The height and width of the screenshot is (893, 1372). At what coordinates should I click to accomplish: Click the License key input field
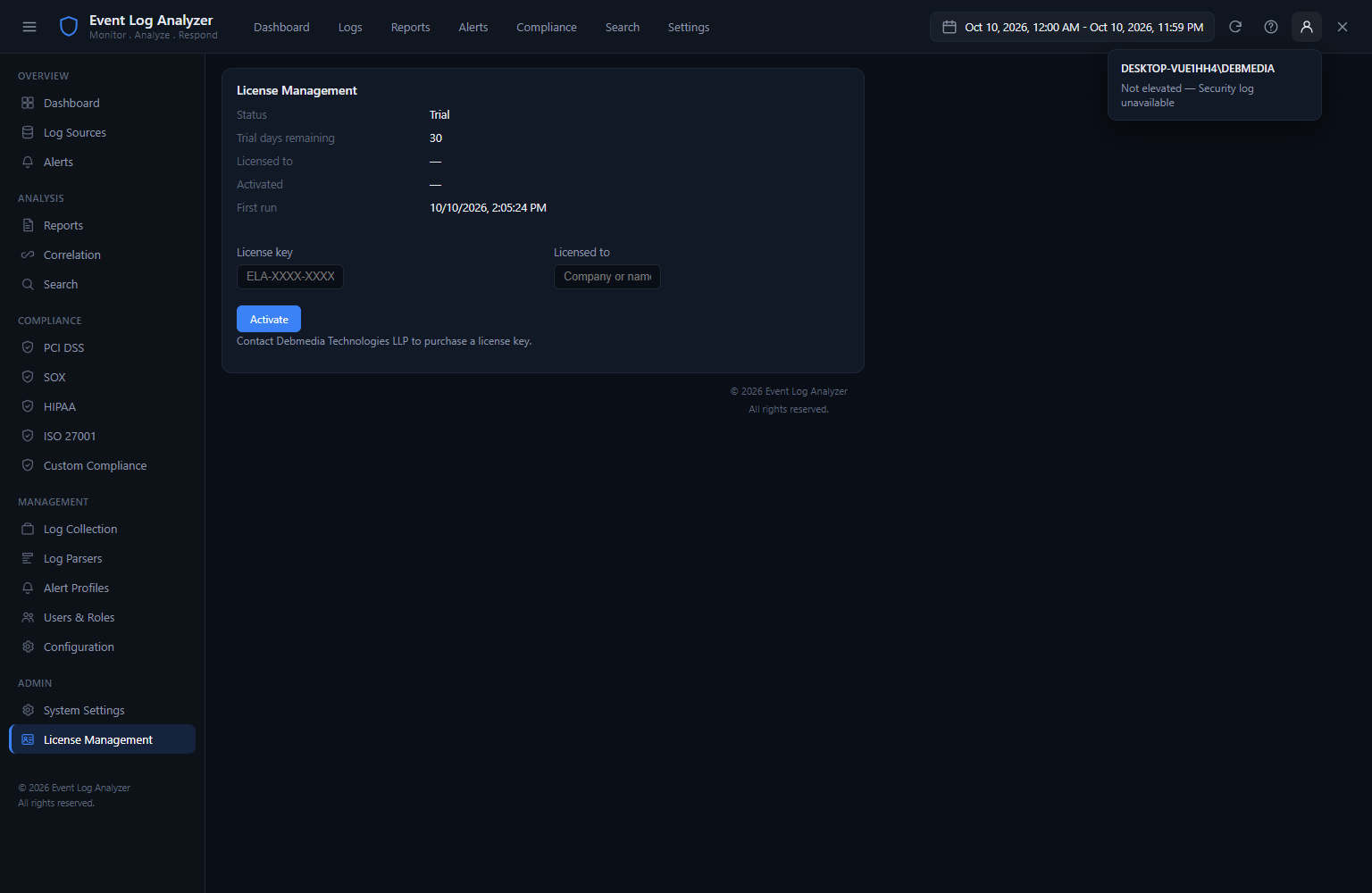290,277
